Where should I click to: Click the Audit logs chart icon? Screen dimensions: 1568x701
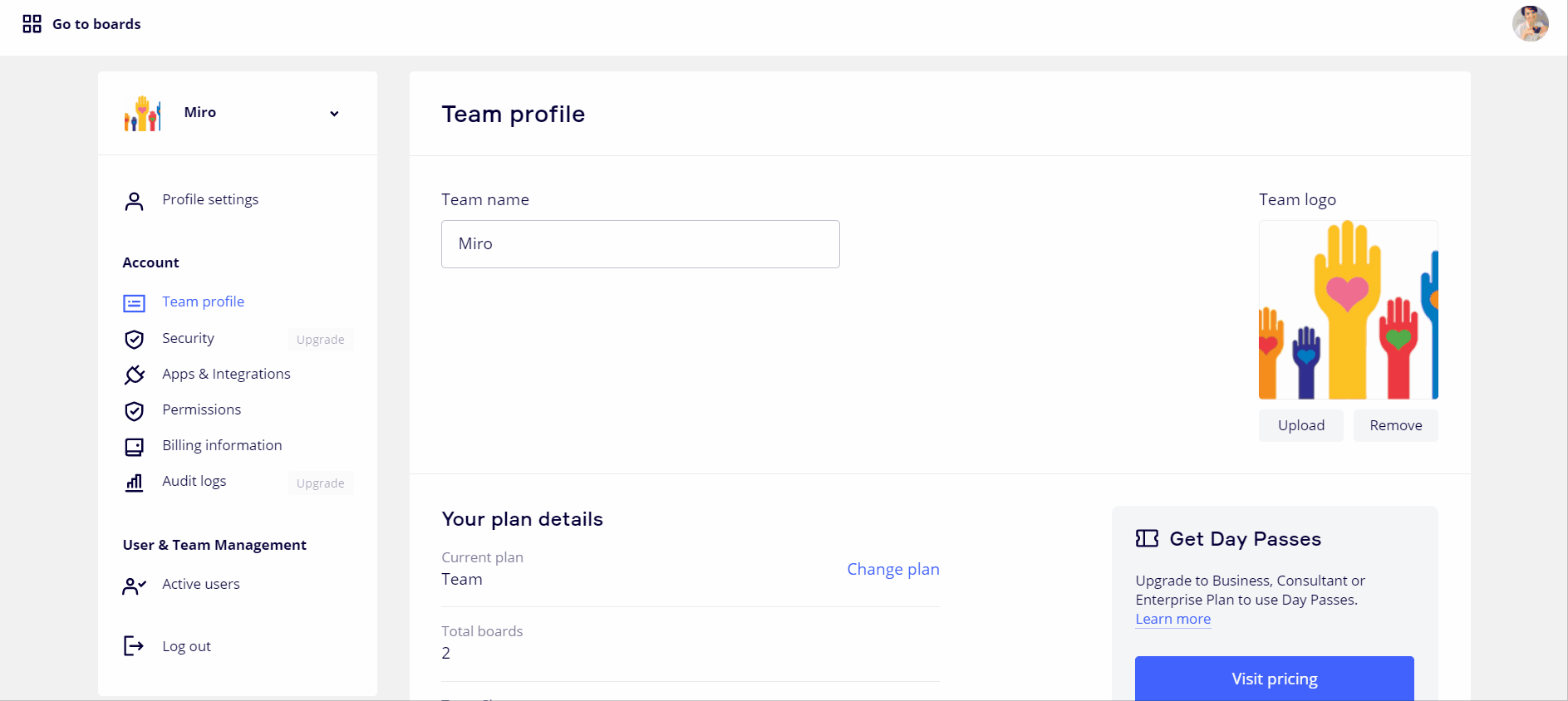pos(134,483)
